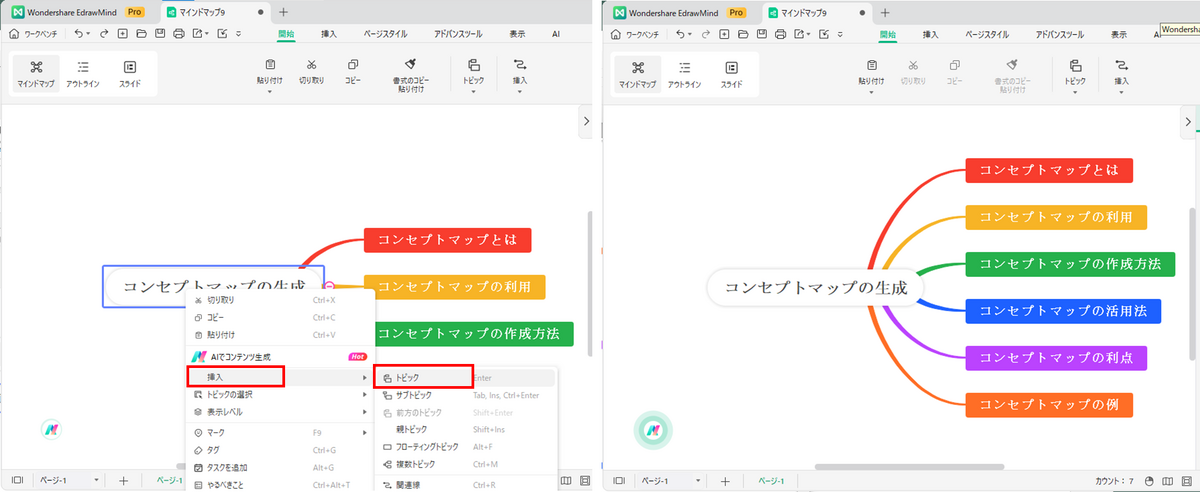
Task: Click the floating AI assistant icon in right window
Action: point(653,430)
